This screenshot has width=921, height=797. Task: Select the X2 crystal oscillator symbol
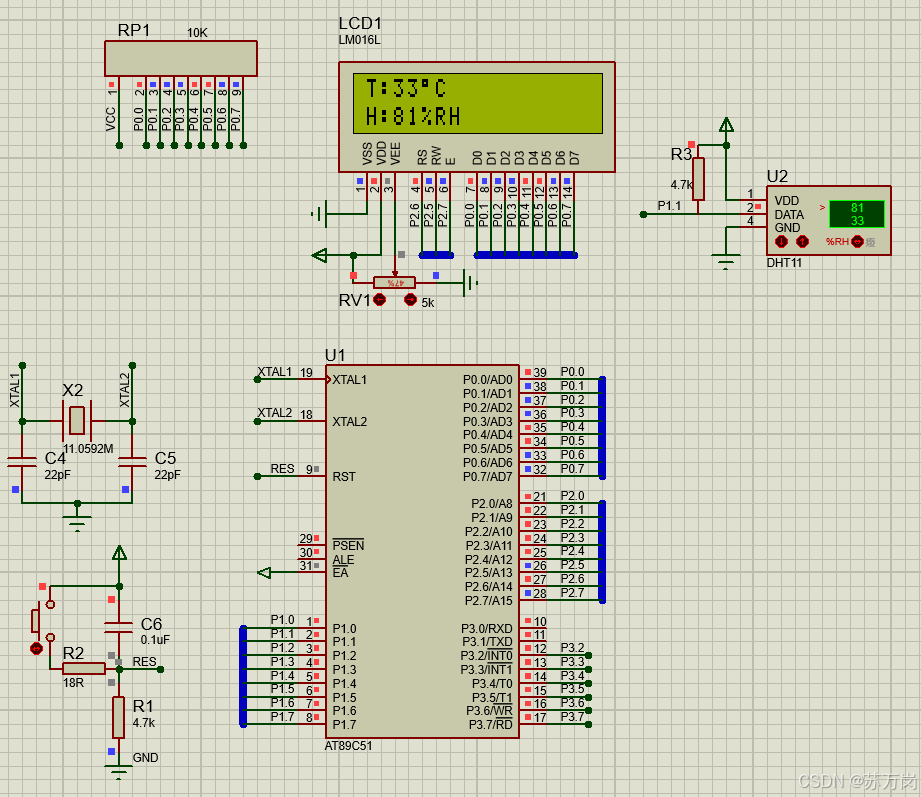[x=77, y=421]
